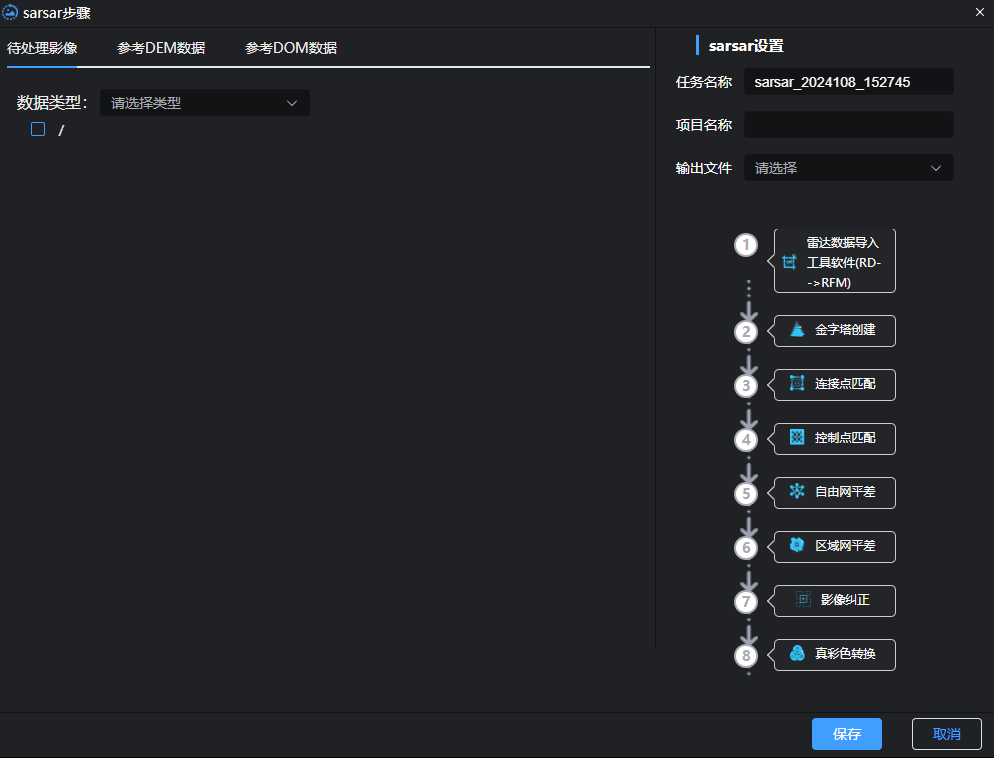Select the 雷达数据导入 step icon
The height and width of the screenshot is (758, 994).
coord(788,261)
